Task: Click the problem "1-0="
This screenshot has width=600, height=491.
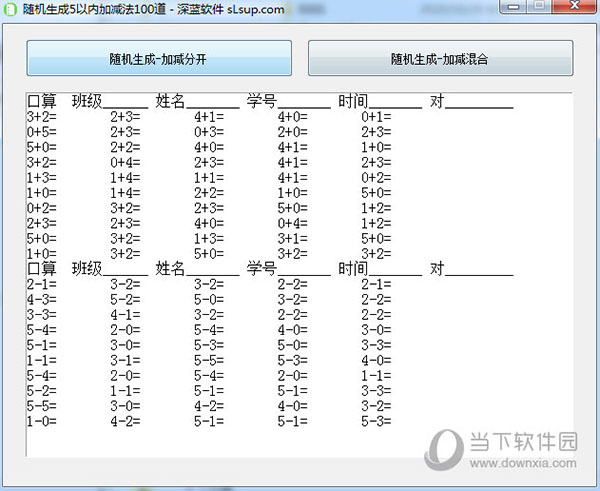Action: coord(42,421)
